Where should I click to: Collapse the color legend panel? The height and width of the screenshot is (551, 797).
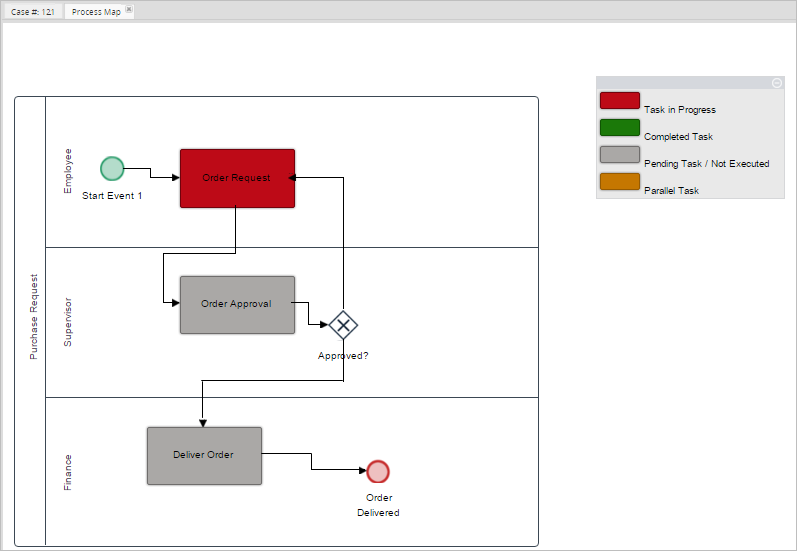coord(777,83)
